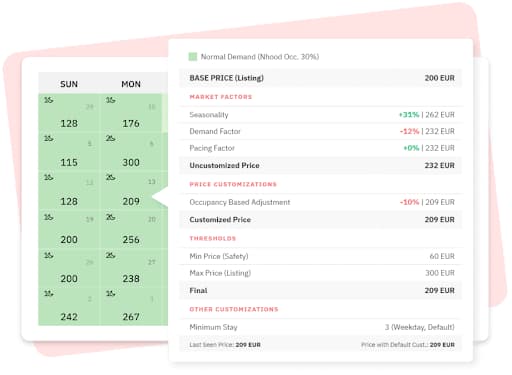Click the min-stay icon in the 267 price cell

[x=111, y=294]
